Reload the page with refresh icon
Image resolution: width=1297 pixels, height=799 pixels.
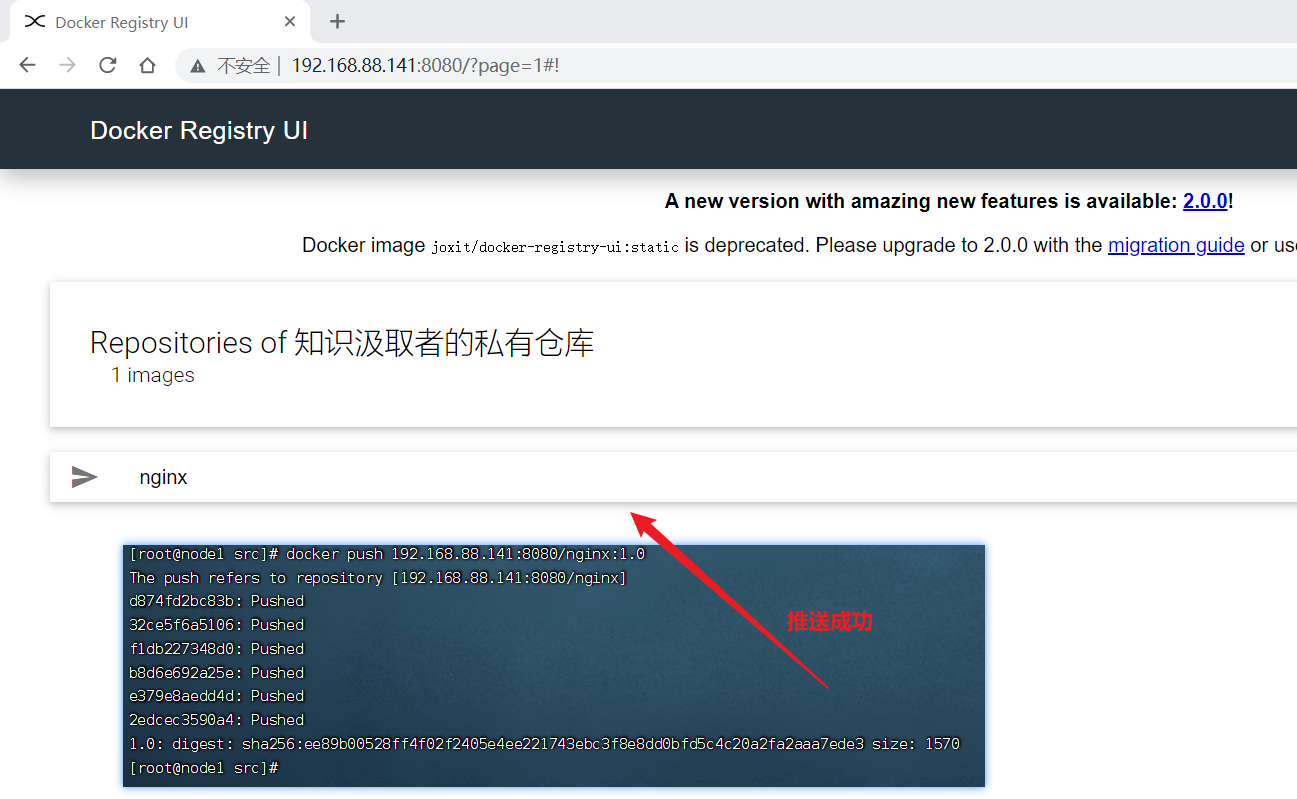(107, 66)
